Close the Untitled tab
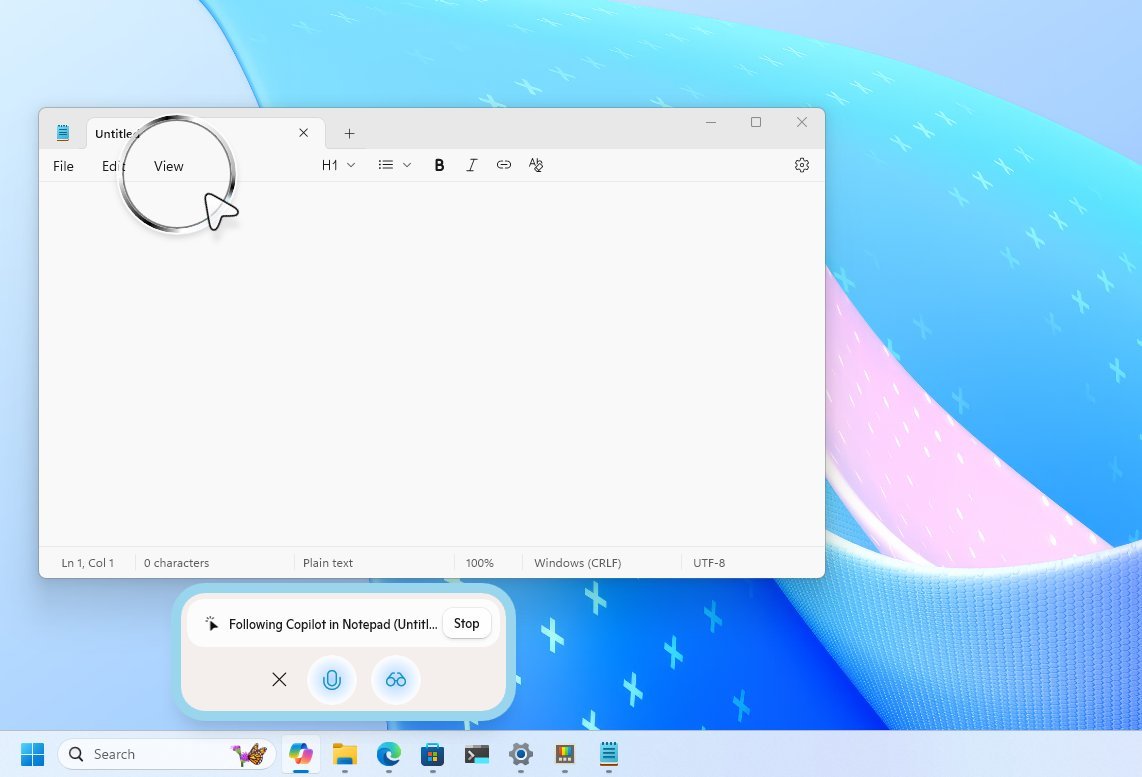The width and height of the screenshot is (1142, 777). (x=304, y=133)
